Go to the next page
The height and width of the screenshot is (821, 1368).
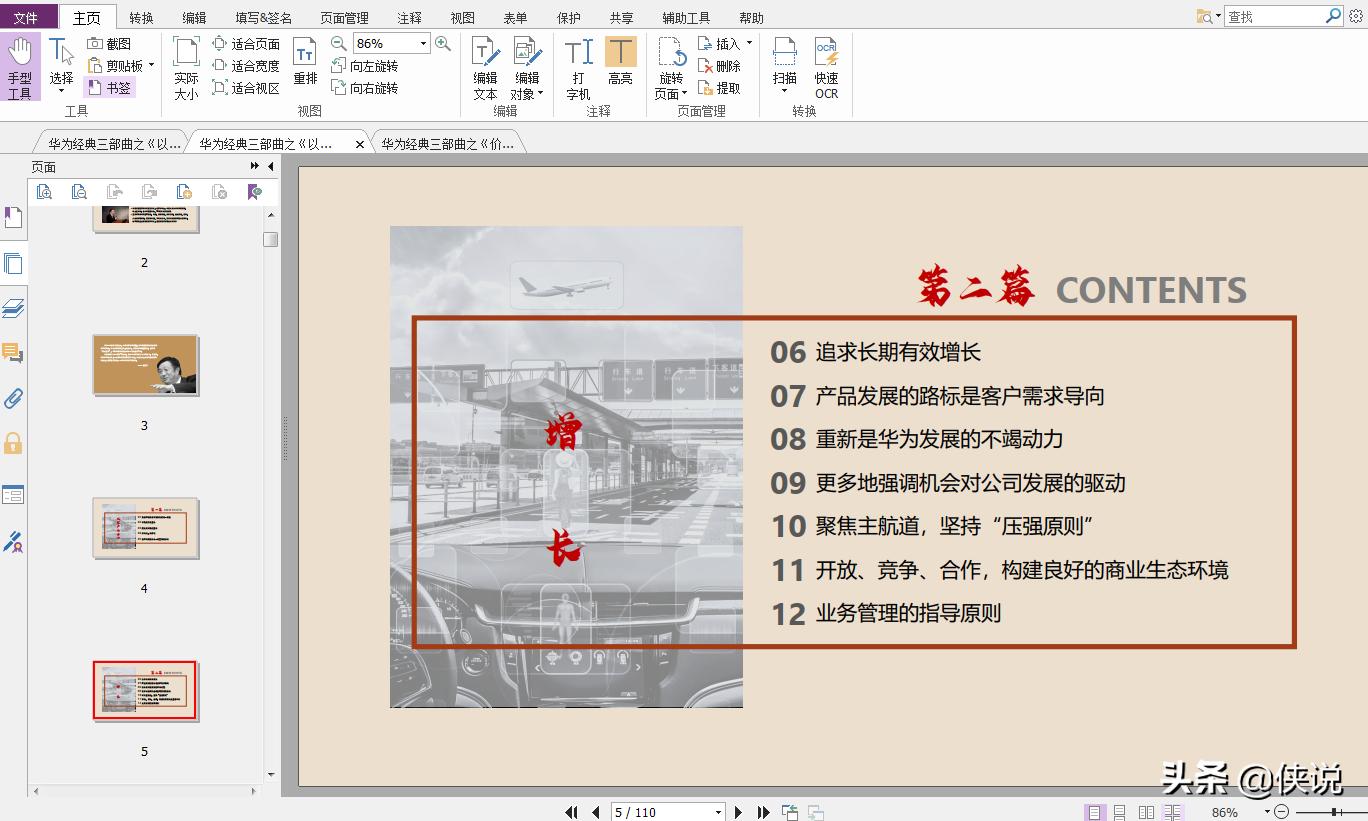[x=739, y=812]
